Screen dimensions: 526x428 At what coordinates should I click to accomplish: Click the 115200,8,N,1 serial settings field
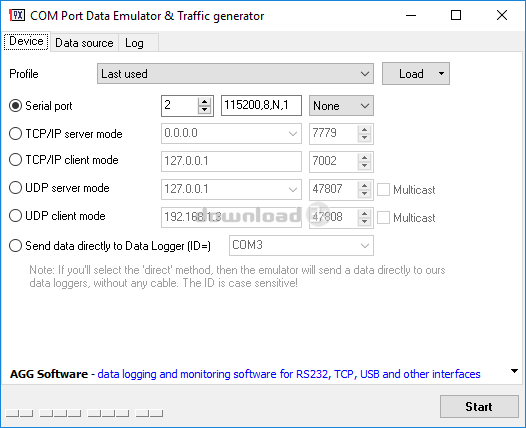click(x=261, y=105)
